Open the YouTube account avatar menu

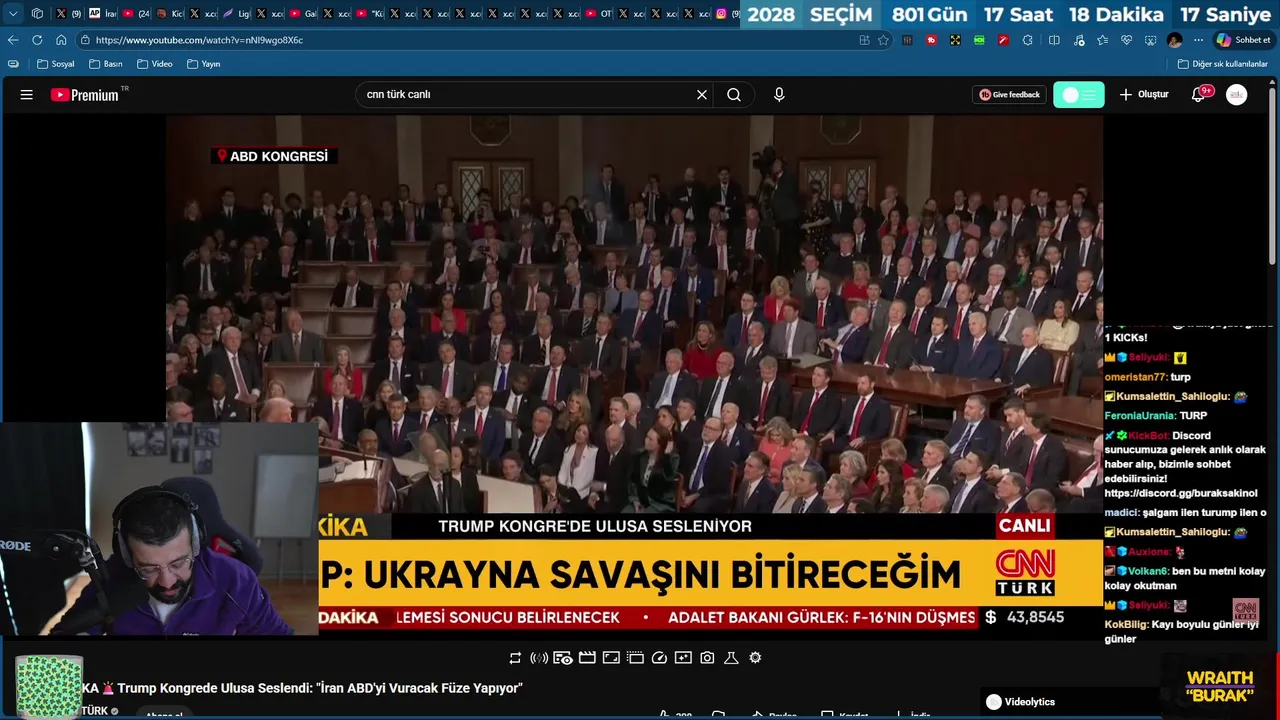point(1237,95)
